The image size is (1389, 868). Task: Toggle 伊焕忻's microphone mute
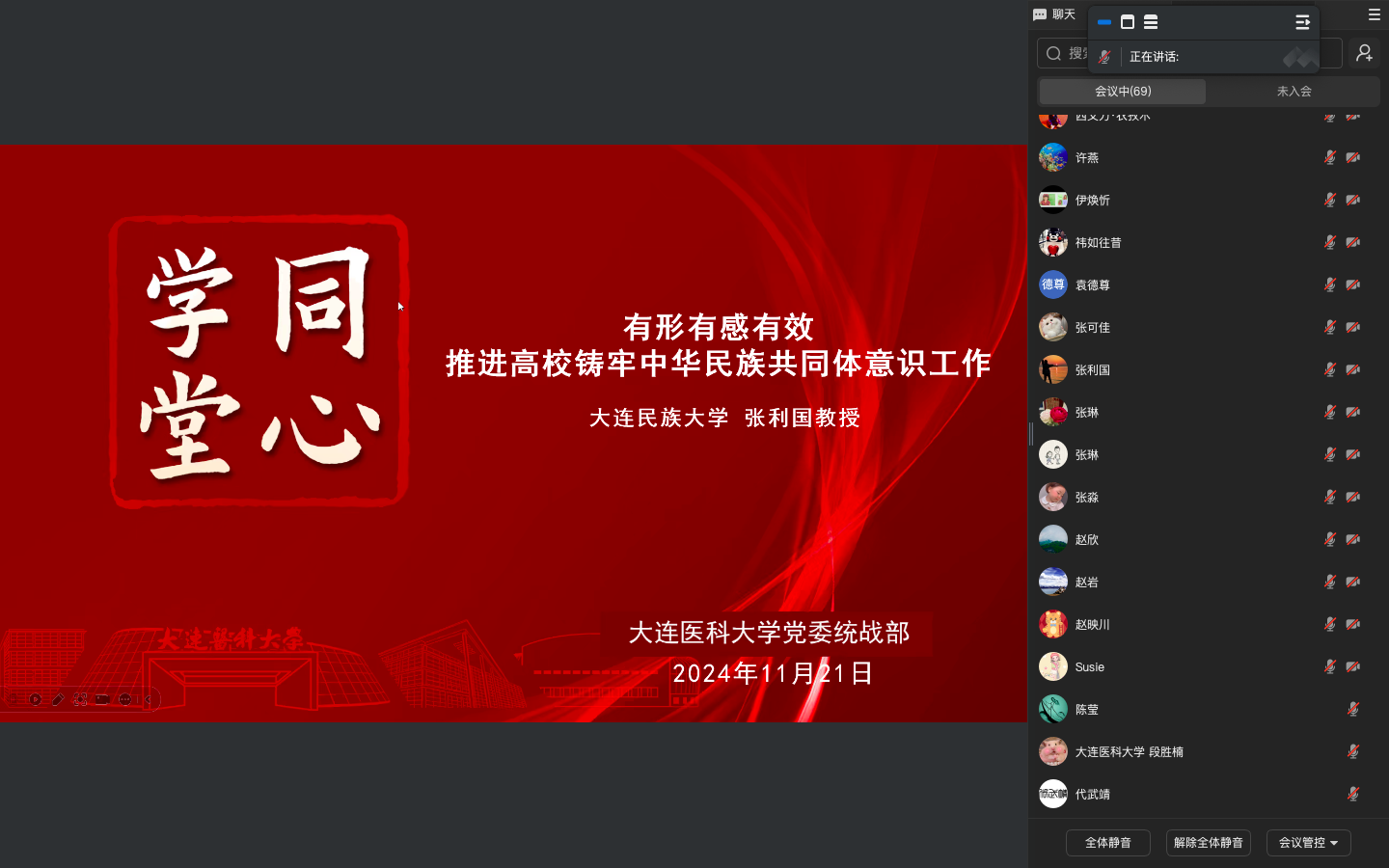point(1330,200)
